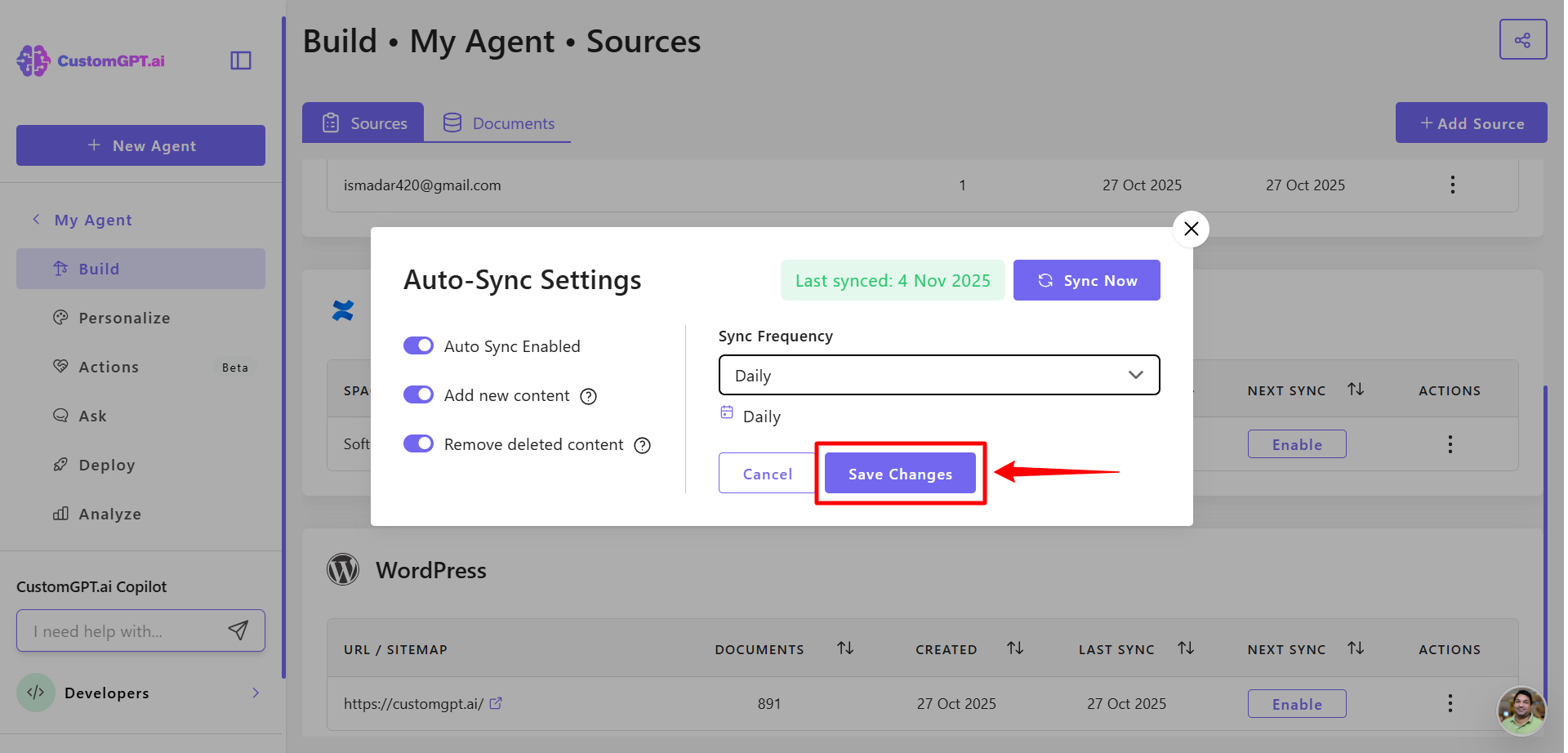Open actions menu for ismadar420@gmail.com row
1568x753 pixels.
(x=1452, y=185)
